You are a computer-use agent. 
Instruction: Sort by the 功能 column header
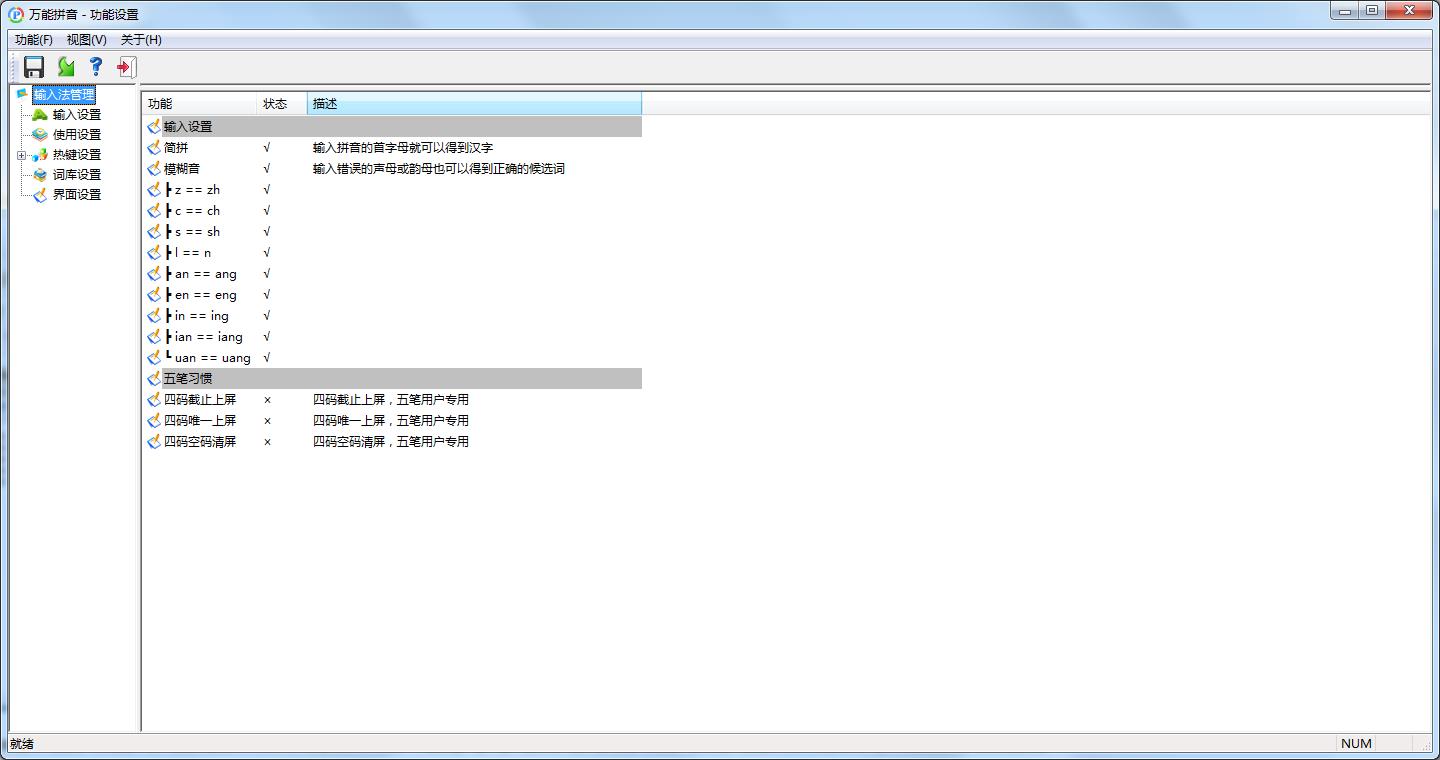200,104
